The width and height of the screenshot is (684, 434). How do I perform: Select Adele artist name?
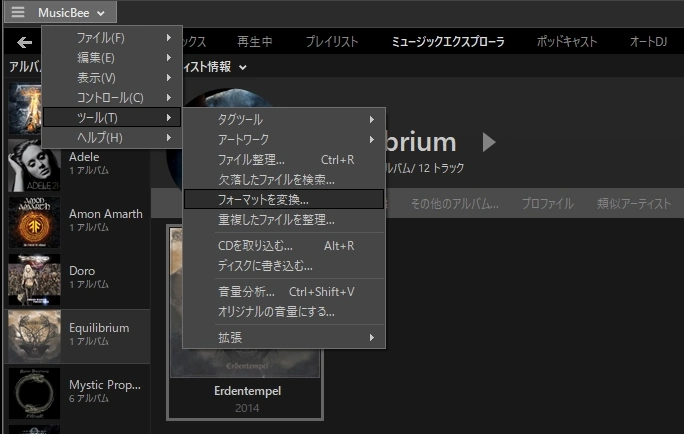coord(84,157)
